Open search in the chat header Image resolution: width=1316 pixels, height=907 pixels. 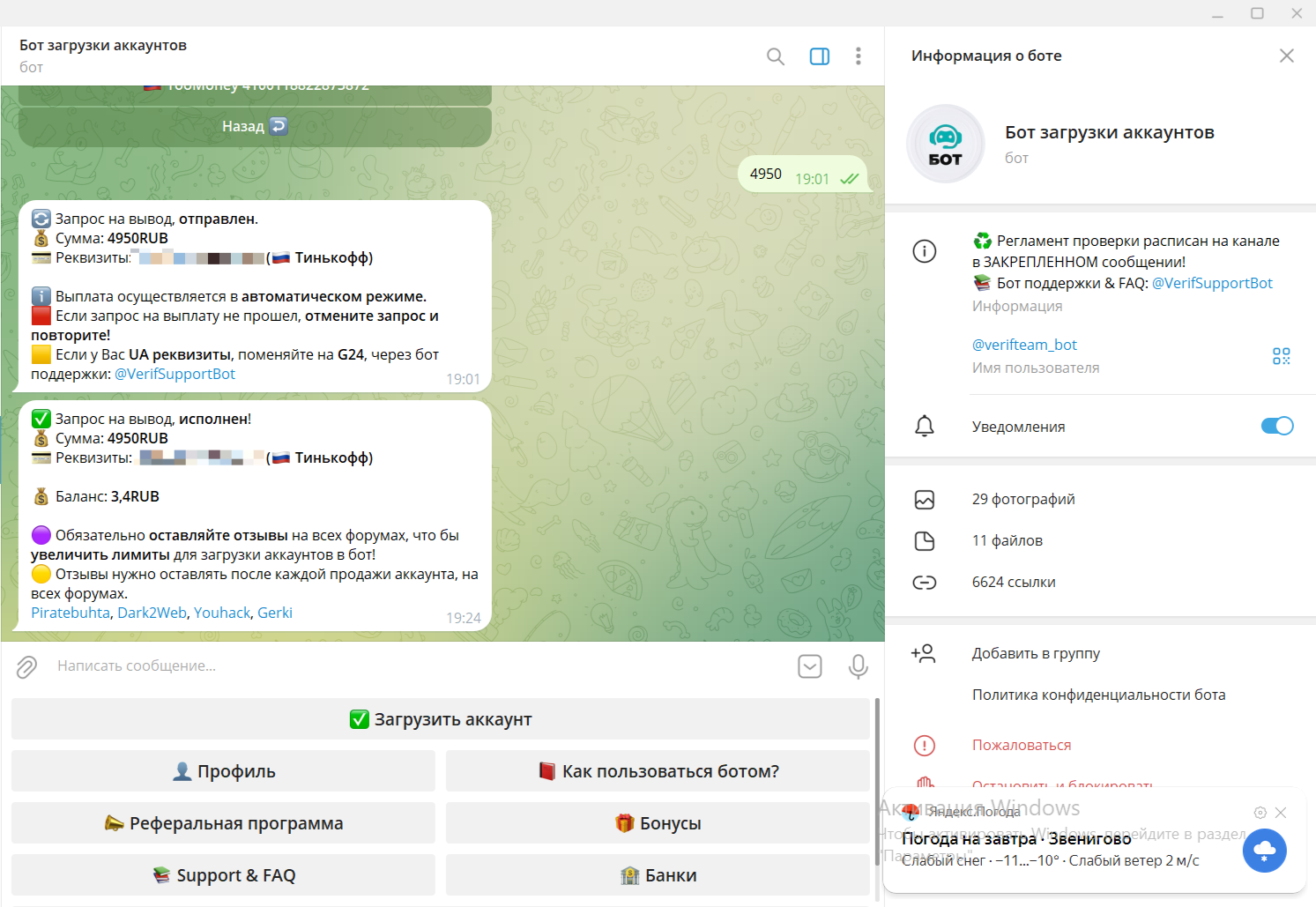775,56
